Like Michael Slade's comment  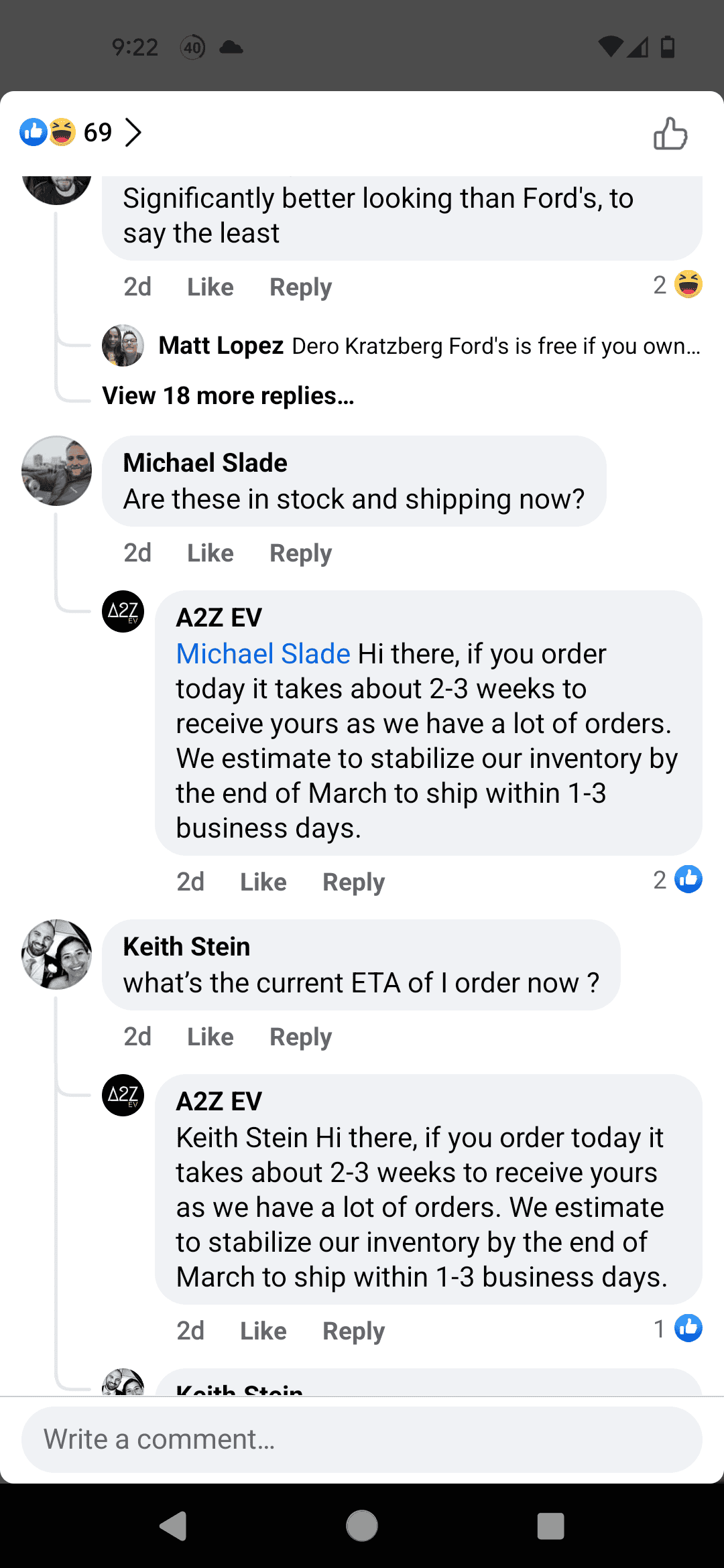209,552
